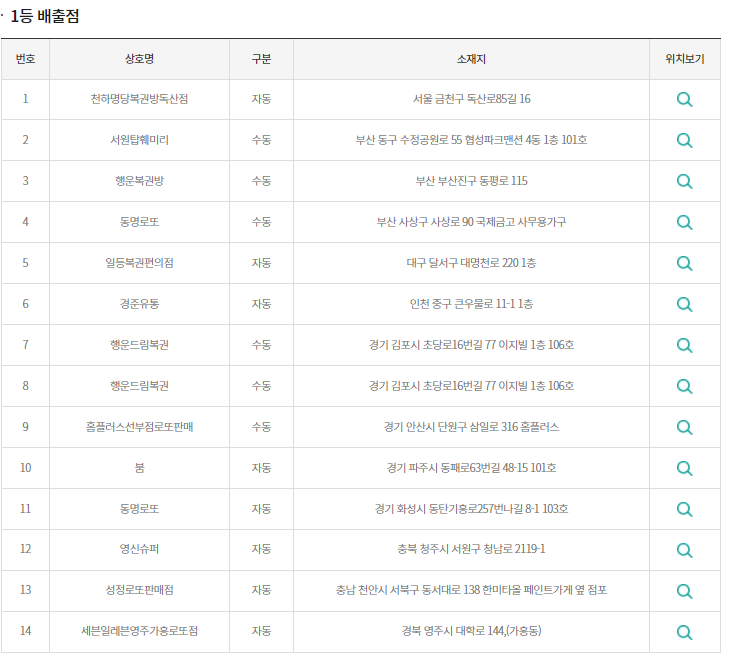Click the 상호명 column header
729x665 pixels.
(139, 59)
